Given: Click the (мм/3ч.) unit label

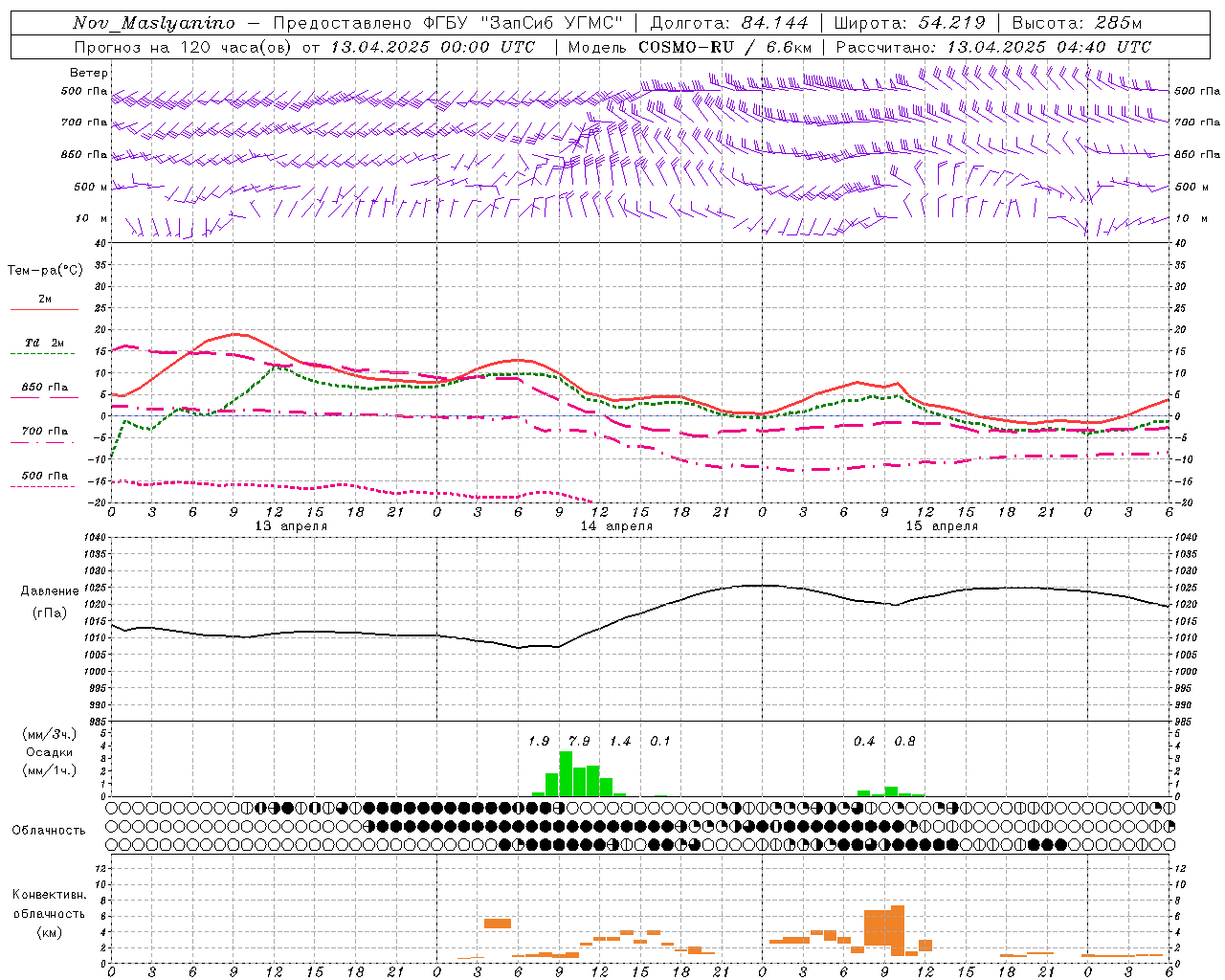Looking at the screenshot, I should 49,734.
